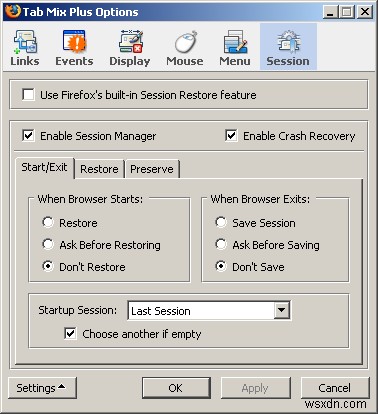Uncheck Enable Session Manager
Screen dimensions: 378x414
[x=28, y=136]
